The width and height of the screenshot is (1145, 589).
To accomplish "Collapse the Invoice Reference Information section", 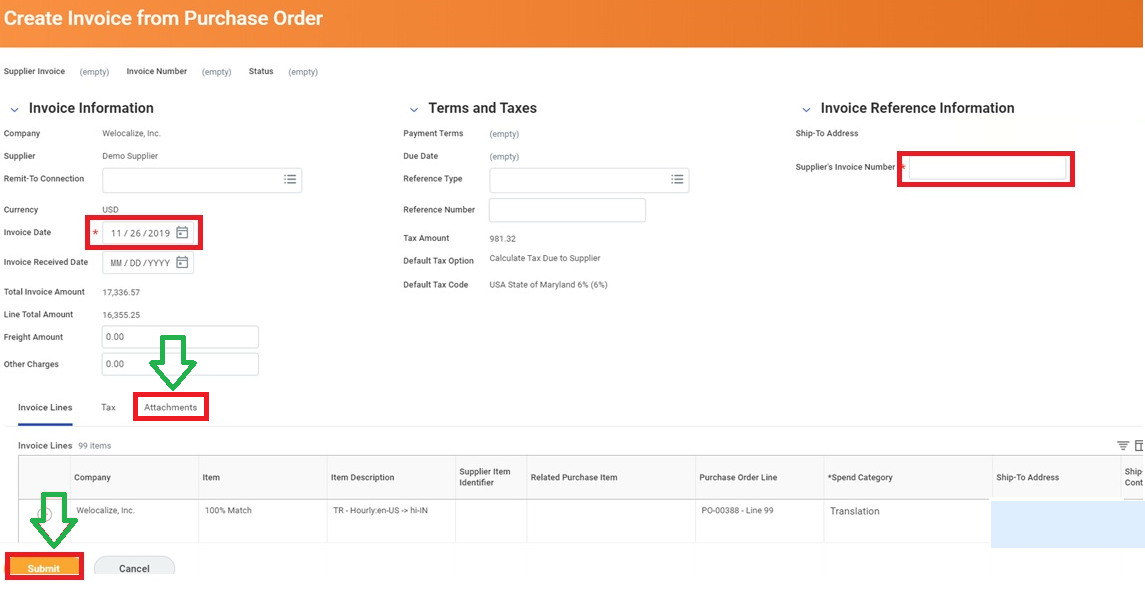I will tap(806, 108).
